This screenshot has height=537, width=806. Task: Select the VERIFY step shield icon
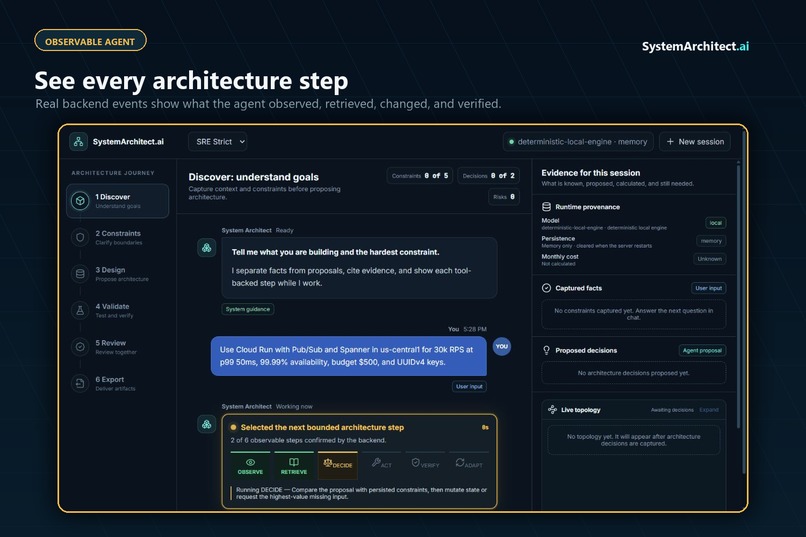(x=415, y=462)
